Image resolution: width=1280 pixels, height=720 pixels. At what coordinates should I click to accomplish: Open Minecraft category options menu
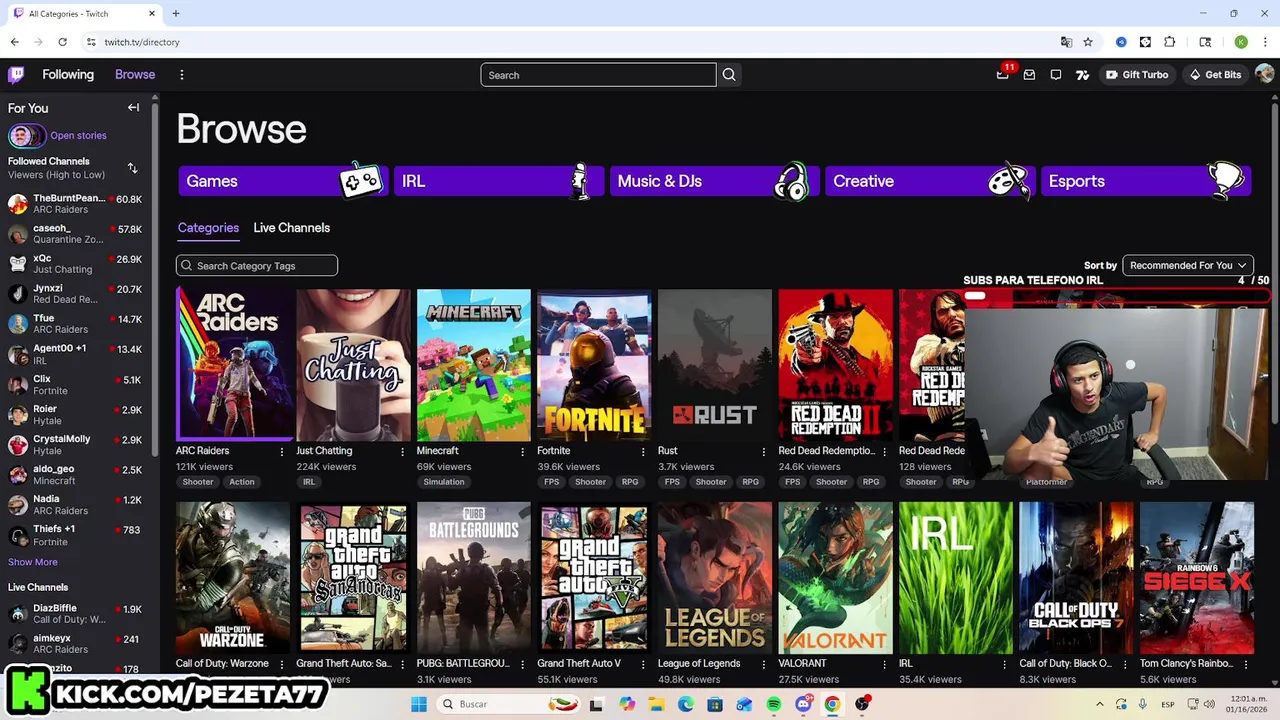[x=522, y=451]
